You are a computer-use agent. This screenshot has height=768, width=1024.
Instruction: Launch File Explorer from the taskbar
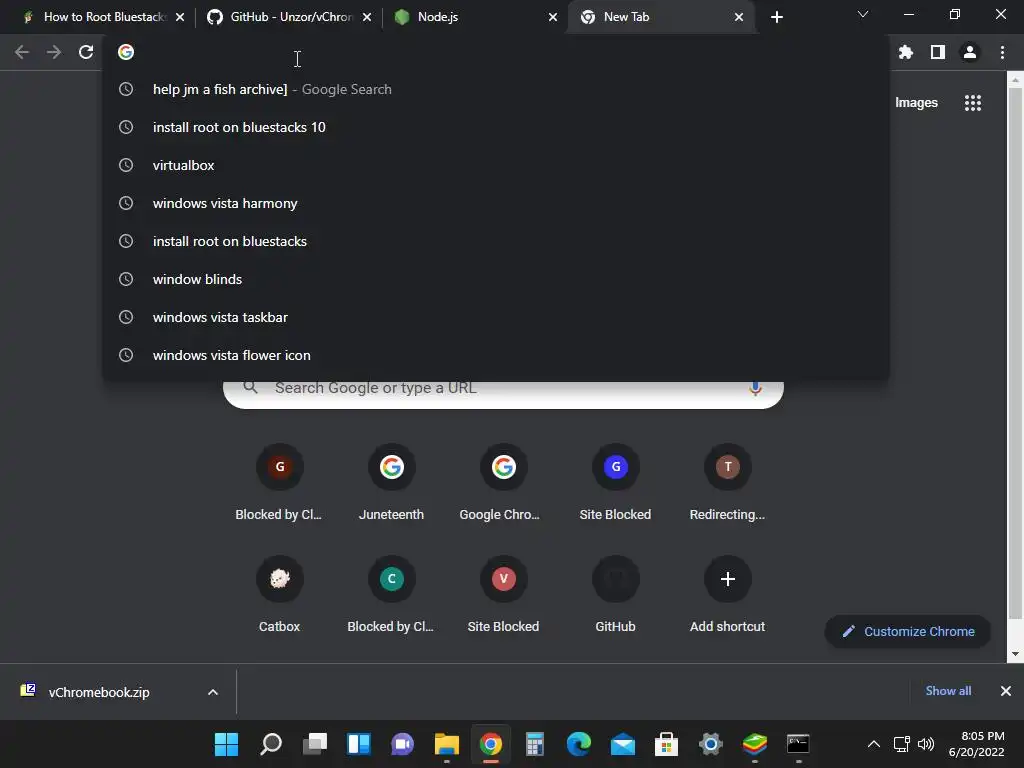(447, 744)
